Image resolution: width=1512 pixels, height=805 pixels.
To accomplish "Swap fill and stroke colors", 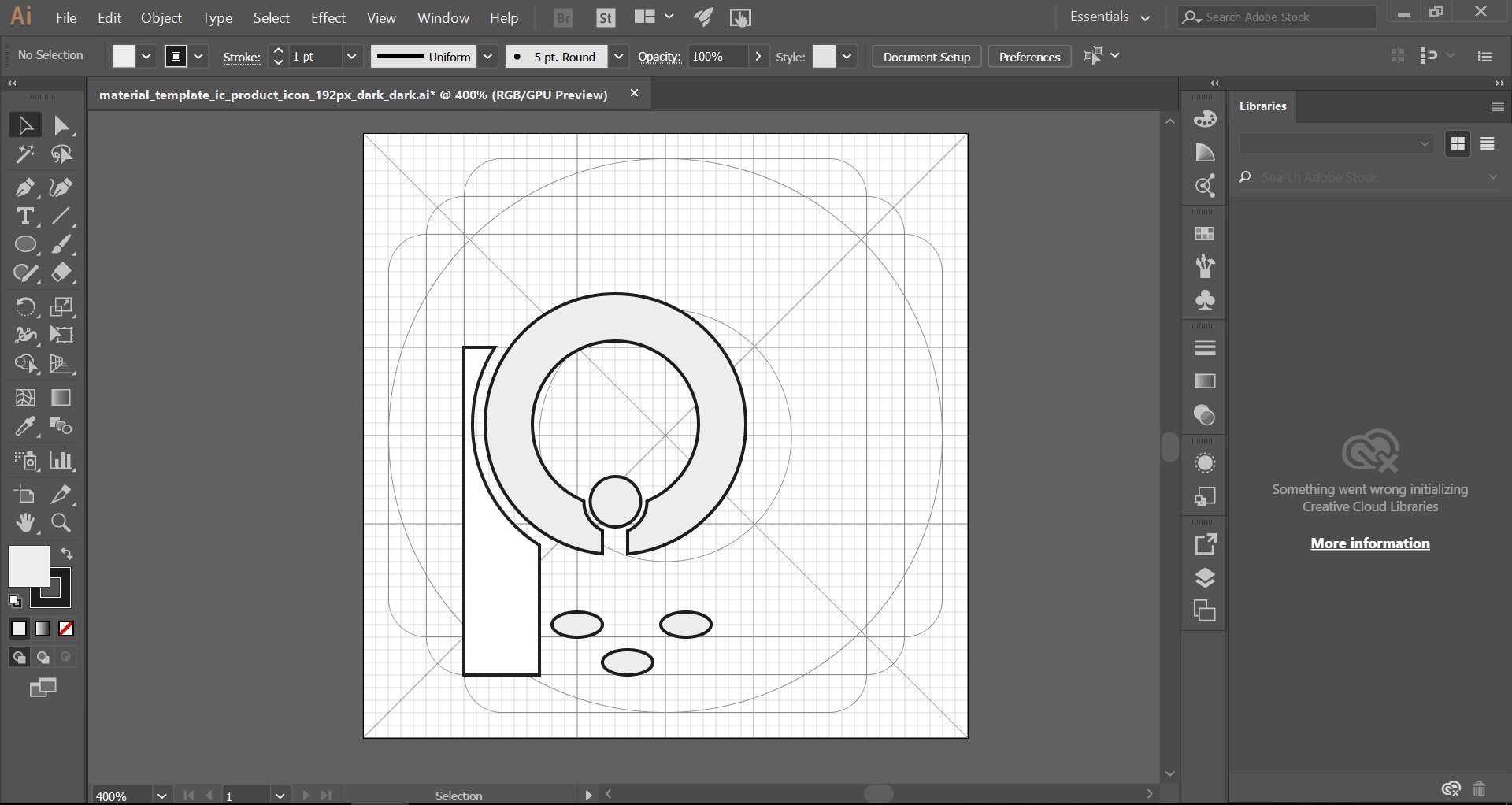I will [67, 554].
